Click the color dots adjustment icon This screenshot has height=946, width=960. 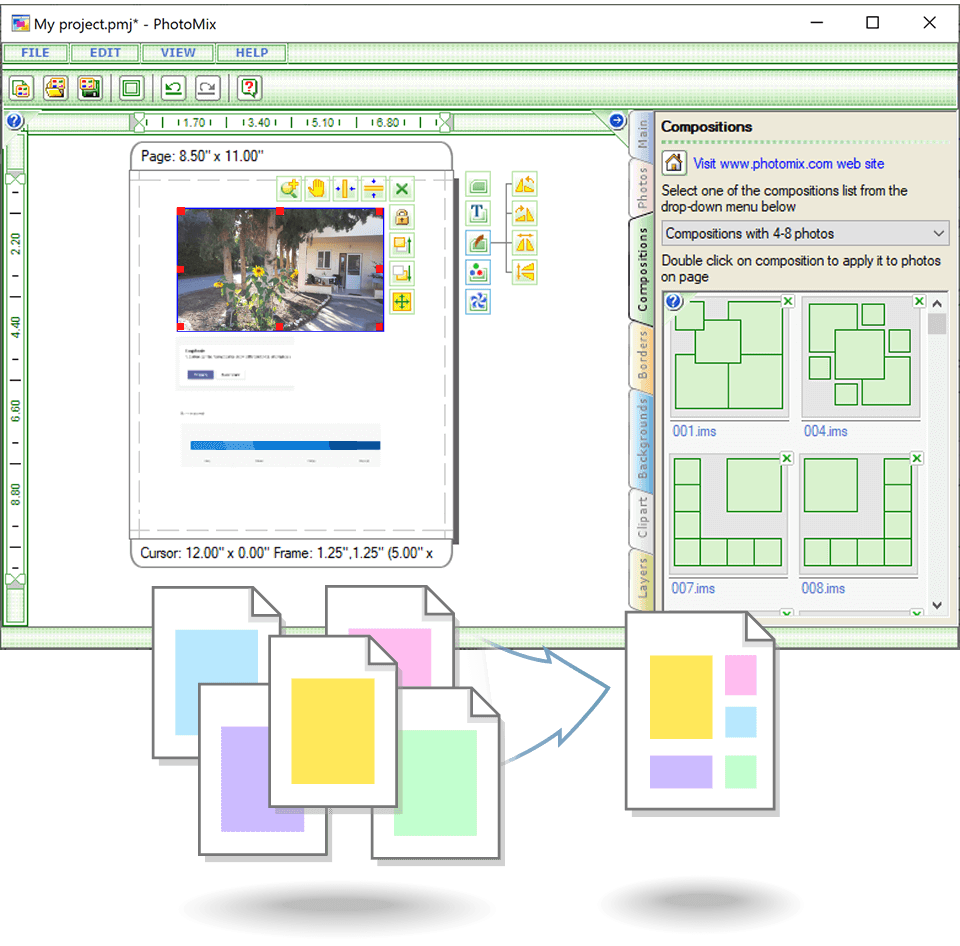click(x=478, y=272)
